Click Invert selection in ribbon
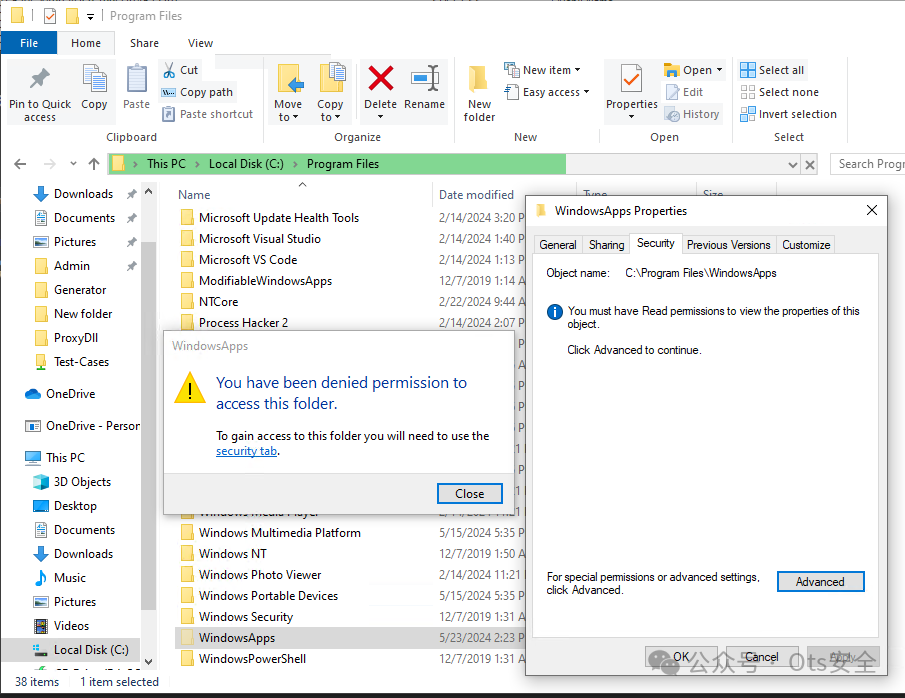The height and width of the screenshot is (698, 905). (788, 114)
